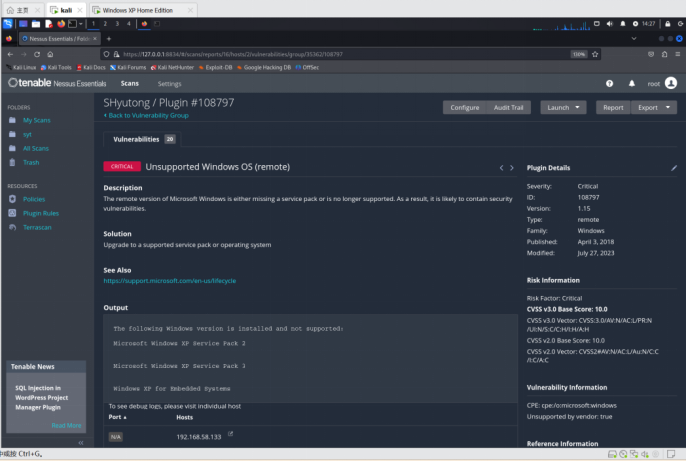
Task: Open the Google Hacking DB bookmark
Action: (264, 67)
